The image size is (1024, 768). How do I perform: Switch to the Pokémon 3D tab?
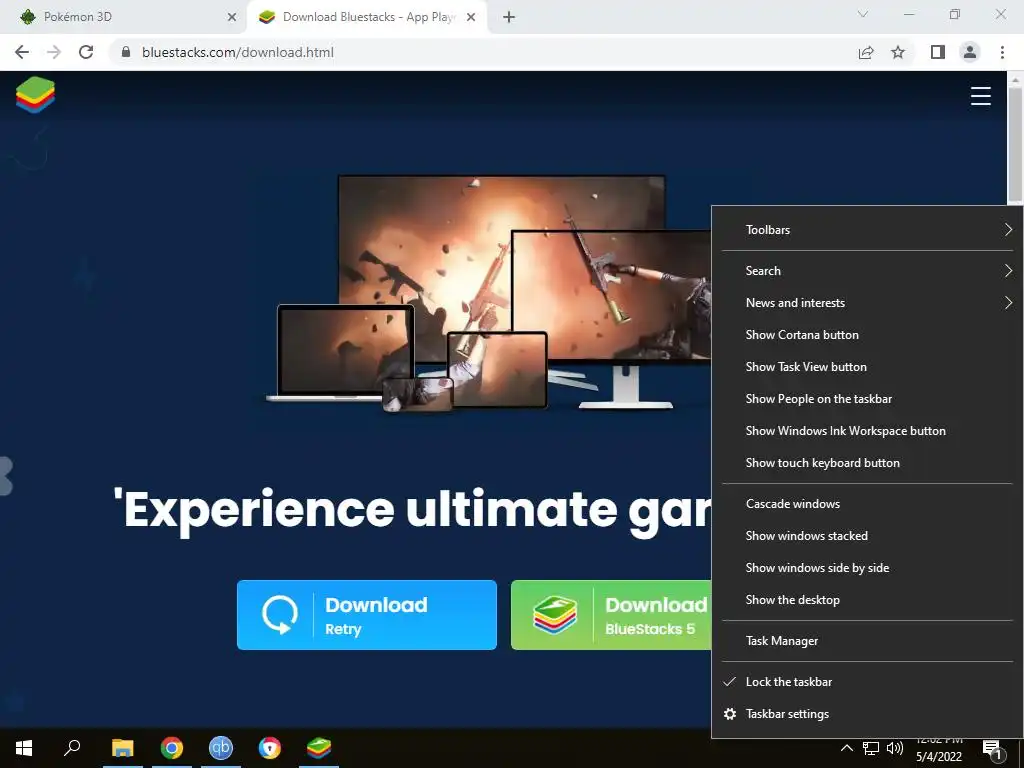pos(123,17)
